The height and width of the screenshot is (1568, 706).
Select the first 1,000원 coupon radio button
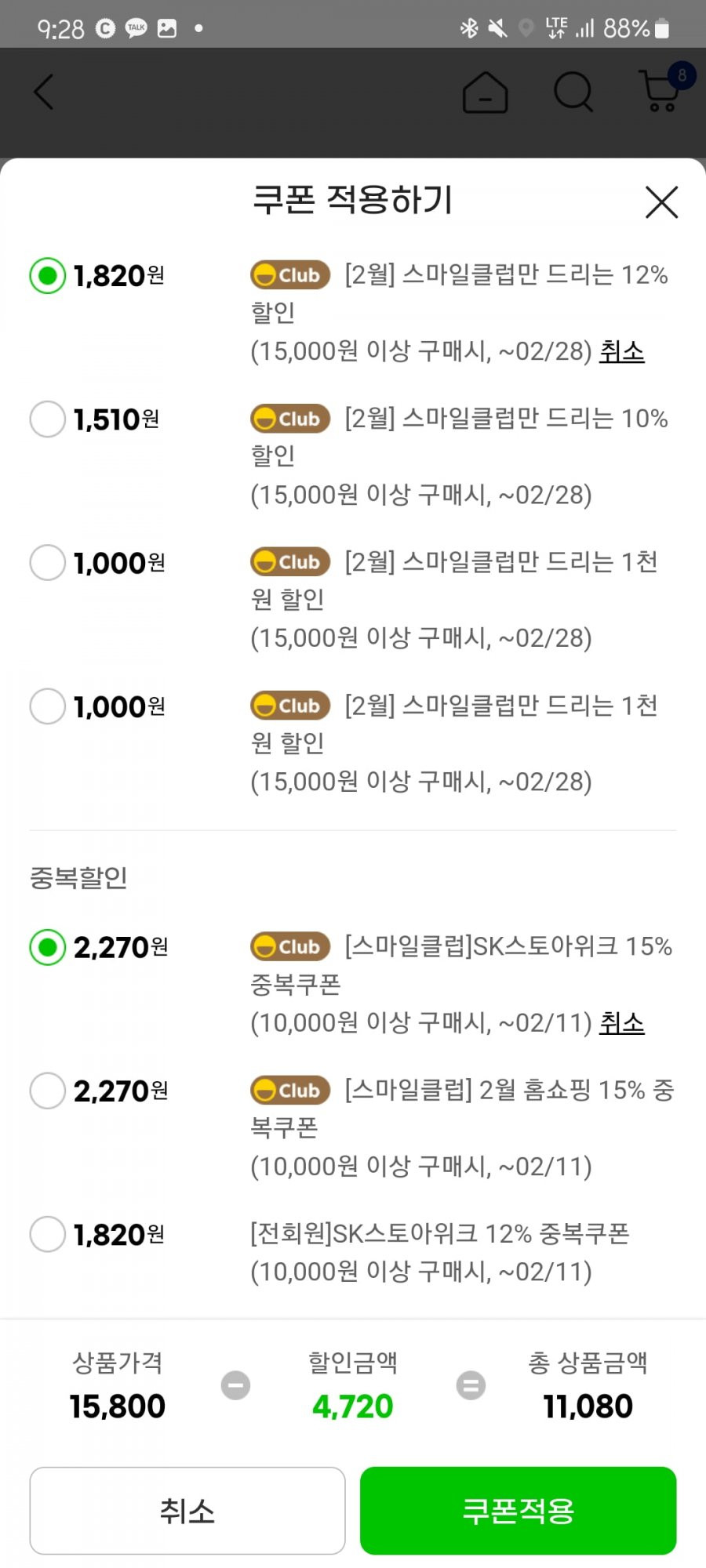pos(47,562)
